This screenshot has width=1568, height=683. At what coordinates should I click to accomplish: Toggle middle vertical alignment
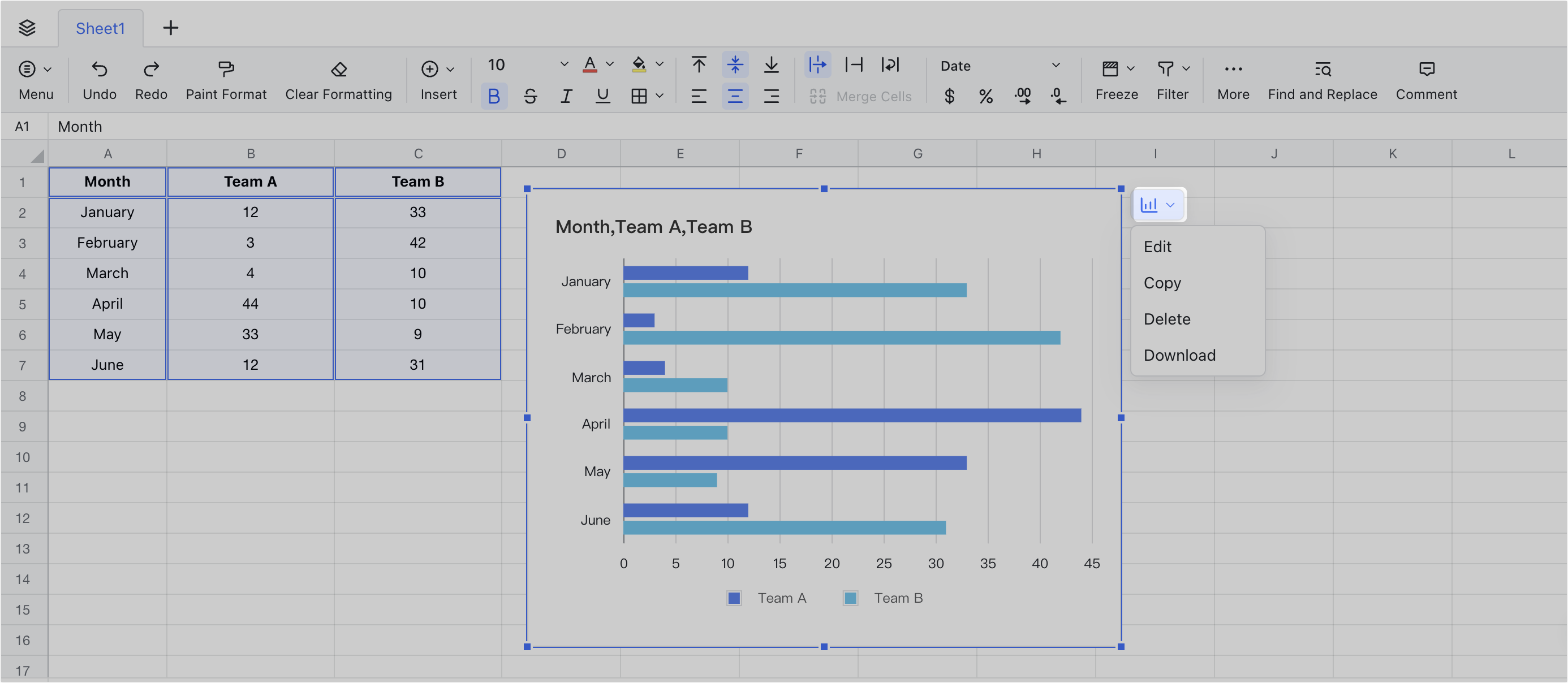(x=735, y=64)
